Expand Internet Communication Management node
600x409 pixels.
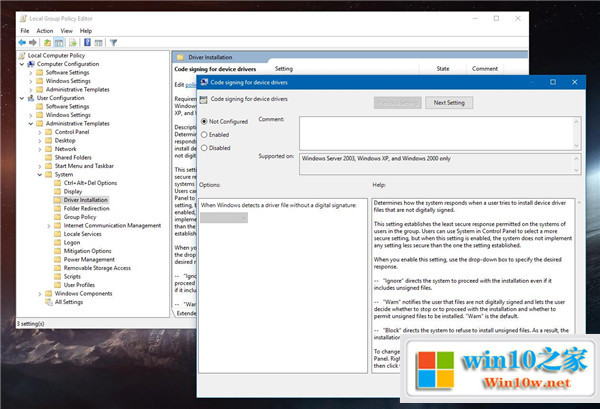click(x=49, y=226)
